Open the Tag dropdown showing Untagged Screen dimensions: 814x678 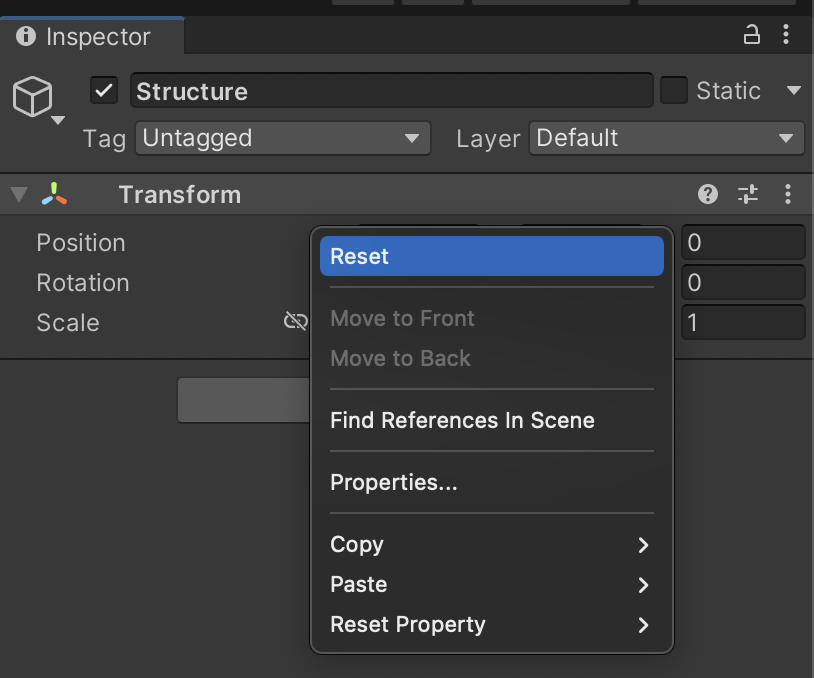[282, 138]
